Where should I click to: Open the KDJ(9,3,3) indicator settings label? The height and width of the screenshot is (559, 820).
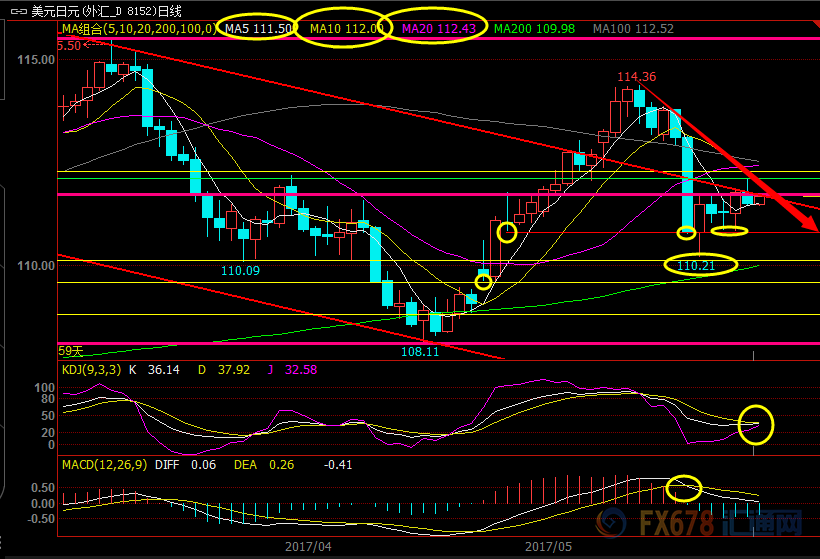[x=92, y=370]
